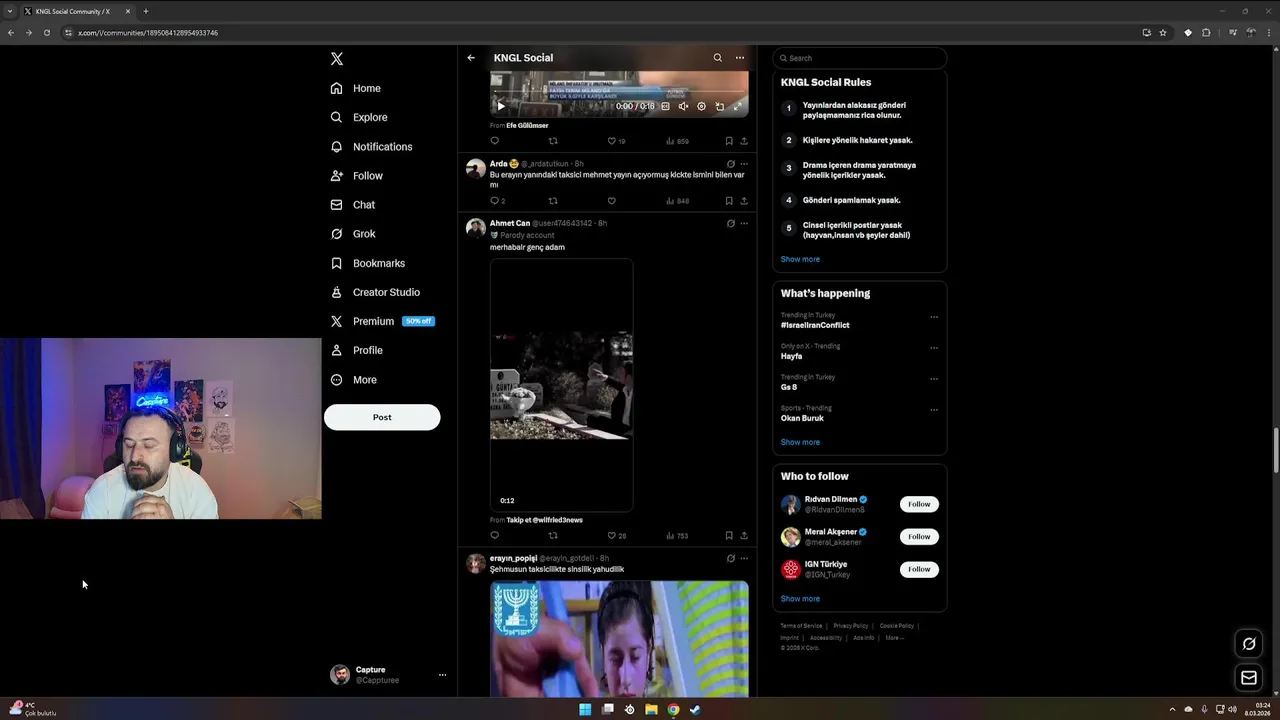
Task: Open Steam from the taskbar
Action: click(x=695, y=710)
